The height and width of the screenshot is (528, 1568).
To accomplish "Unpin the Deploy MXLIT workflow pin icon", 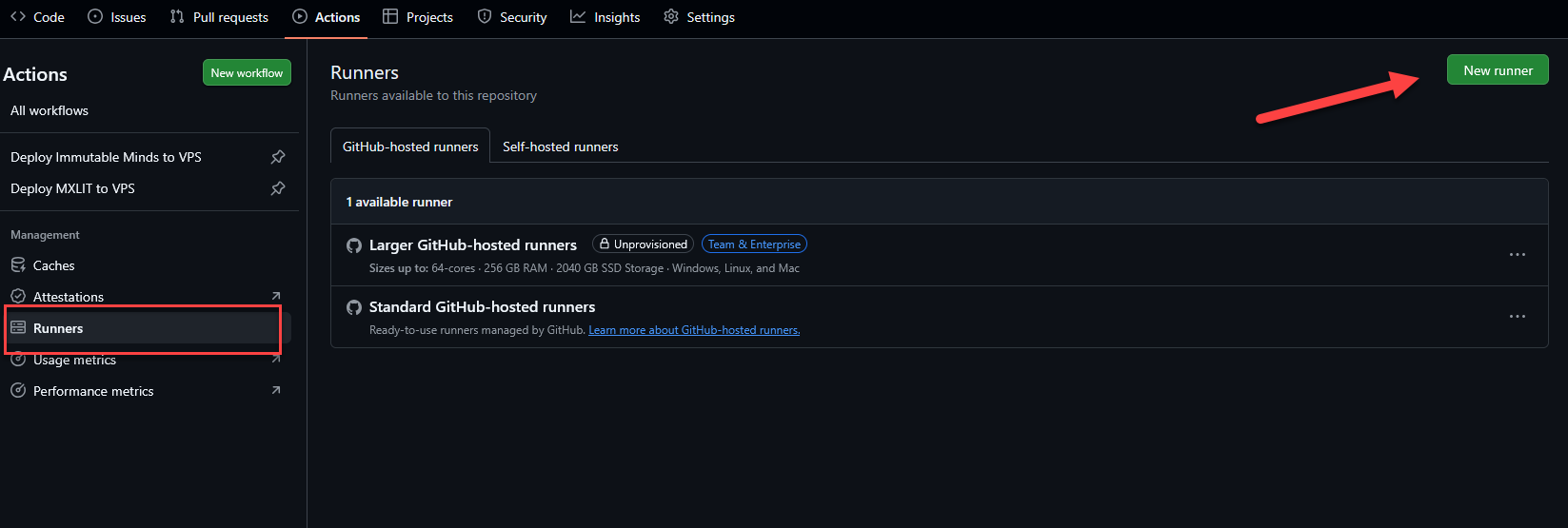I will click(278, 188).
